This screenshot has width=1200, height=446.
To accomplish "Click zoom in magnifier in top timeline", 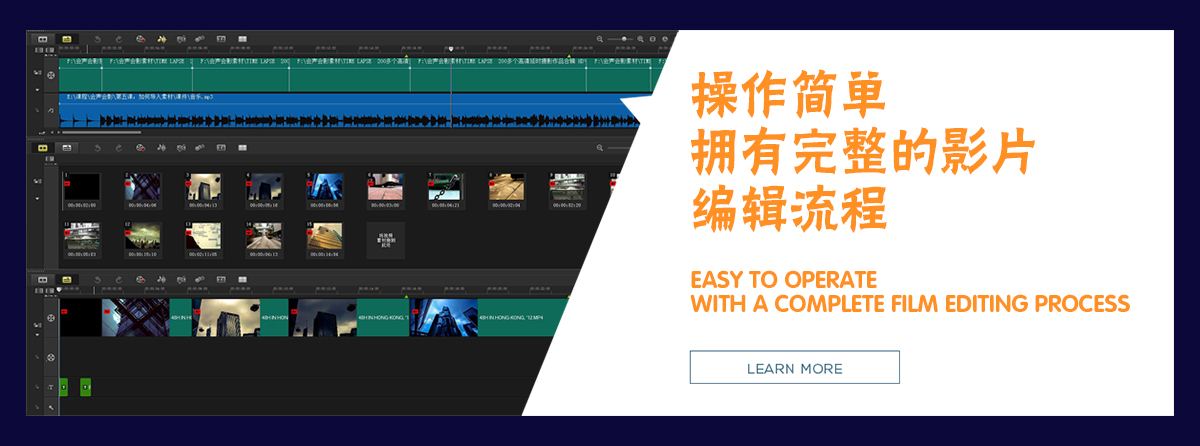I will (x=641, y=39).
